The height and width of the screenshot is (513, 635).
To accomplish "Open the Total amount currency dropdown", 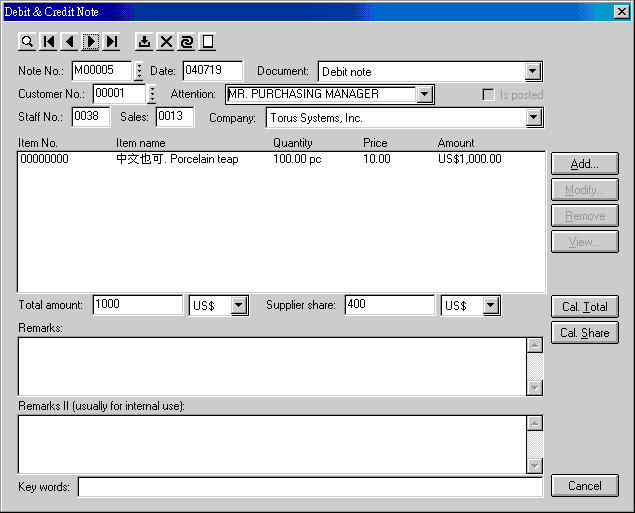I will tap(239, 305).
